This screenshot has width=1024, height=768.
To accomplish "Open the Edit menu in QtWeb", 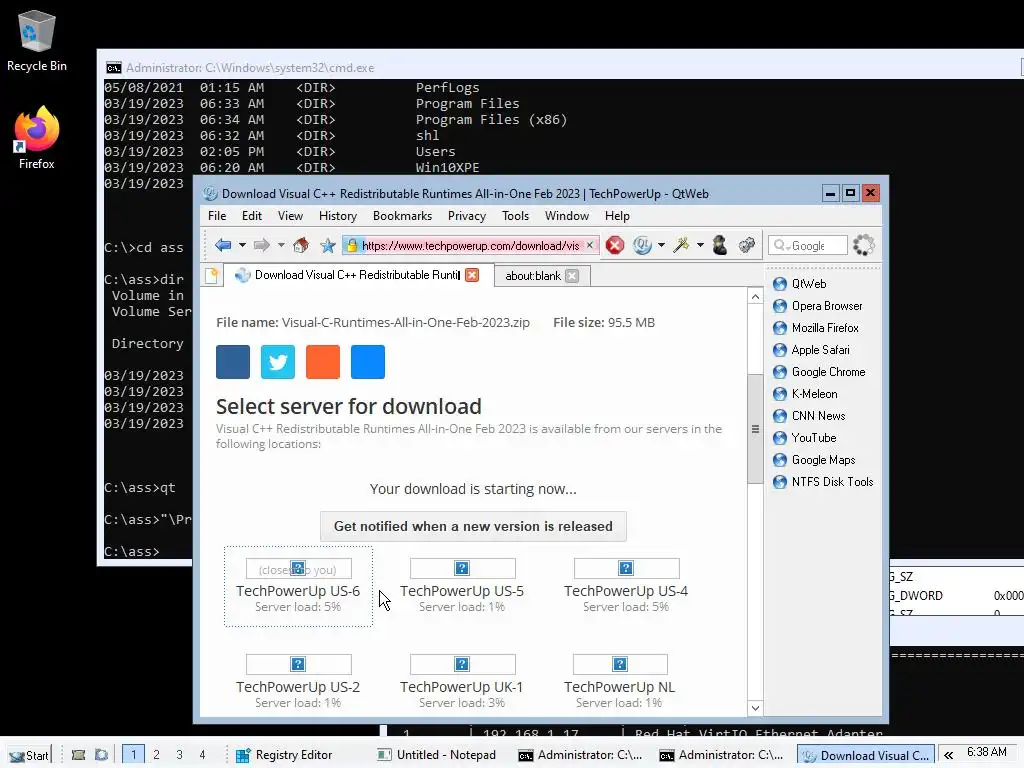I will [251, 216].
